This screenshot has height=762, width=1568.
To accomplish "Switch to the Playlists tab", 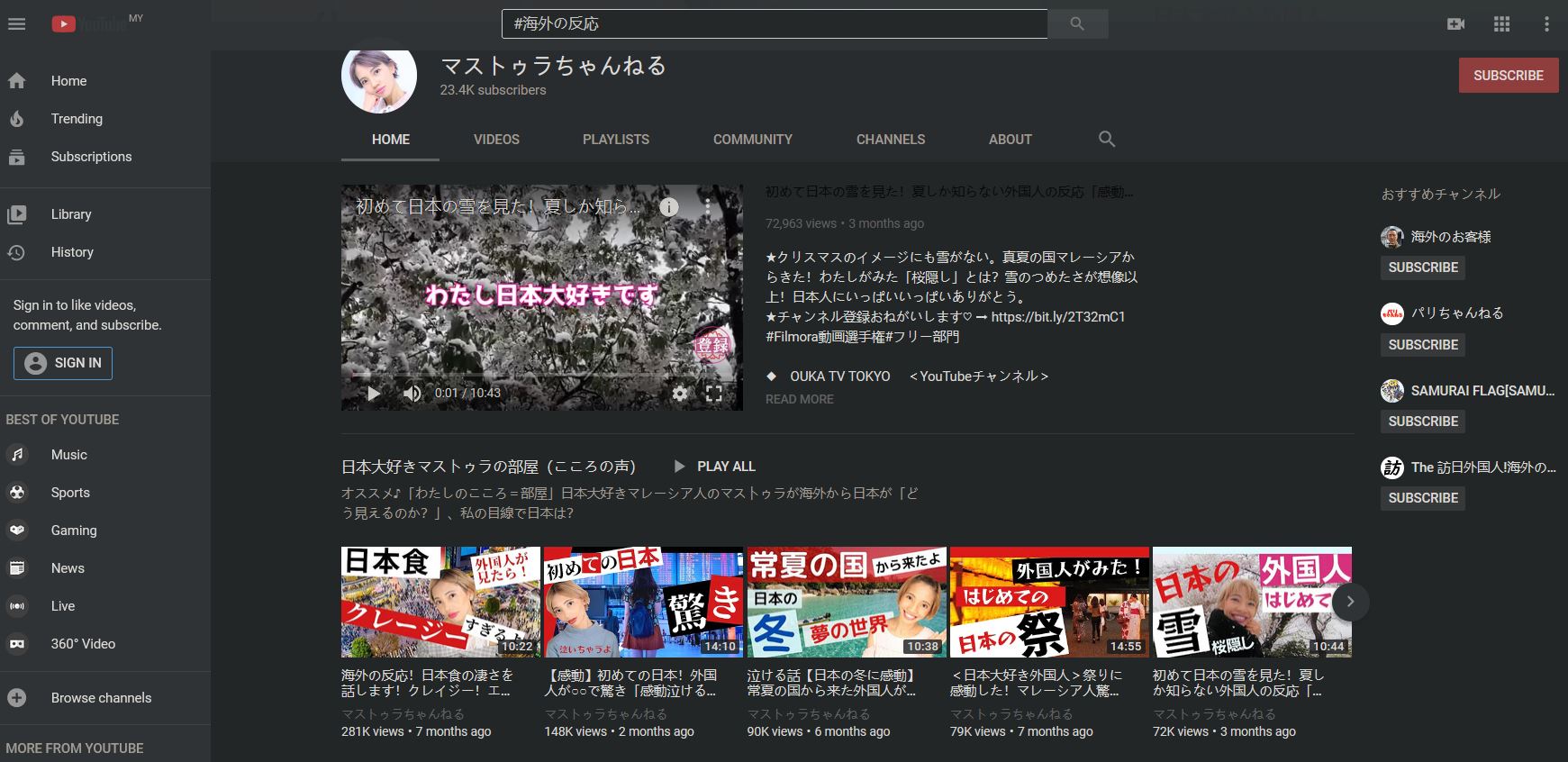I will 616,140.
